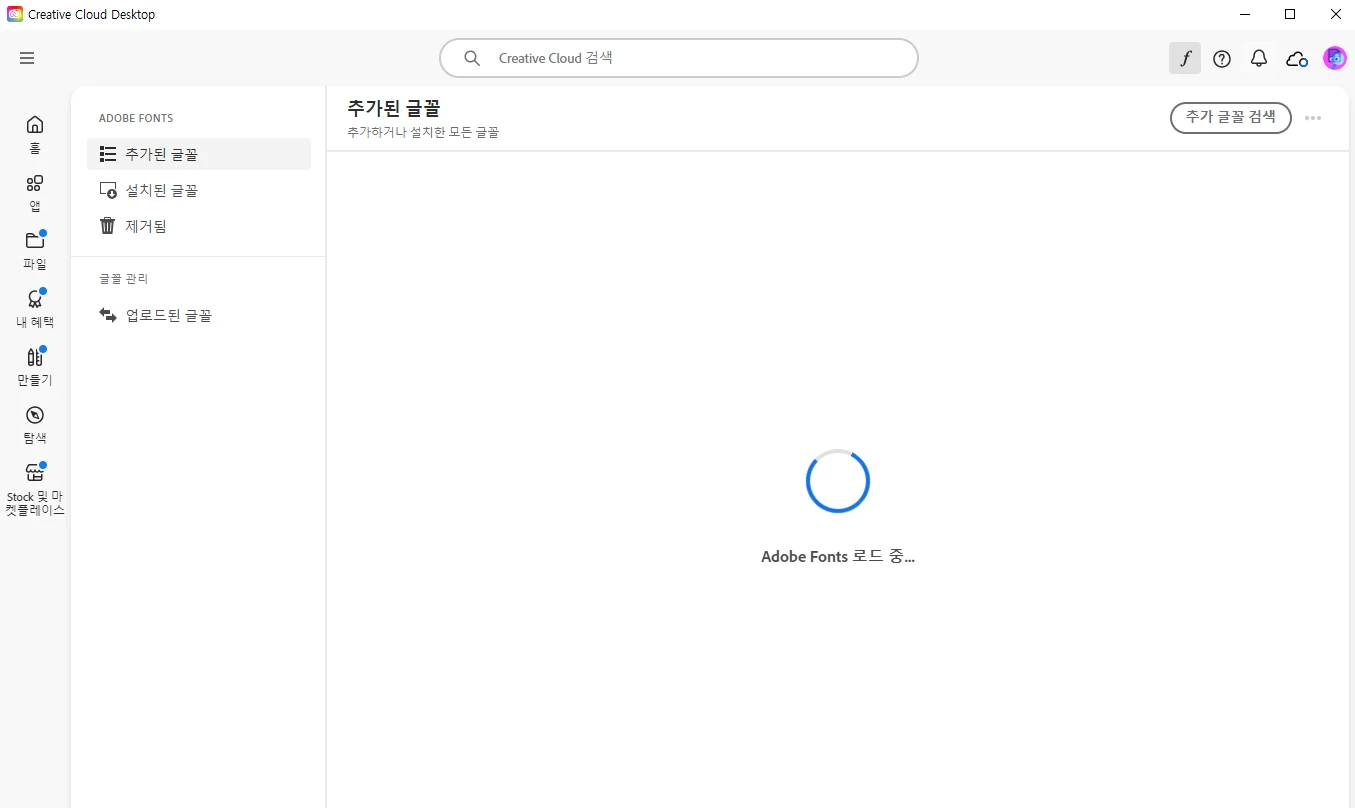Image resolution: width=1355 pixels, height=808 pixels.
Task: Click 추가 글꼴 검색 button
Action: tap(1231, 117)
